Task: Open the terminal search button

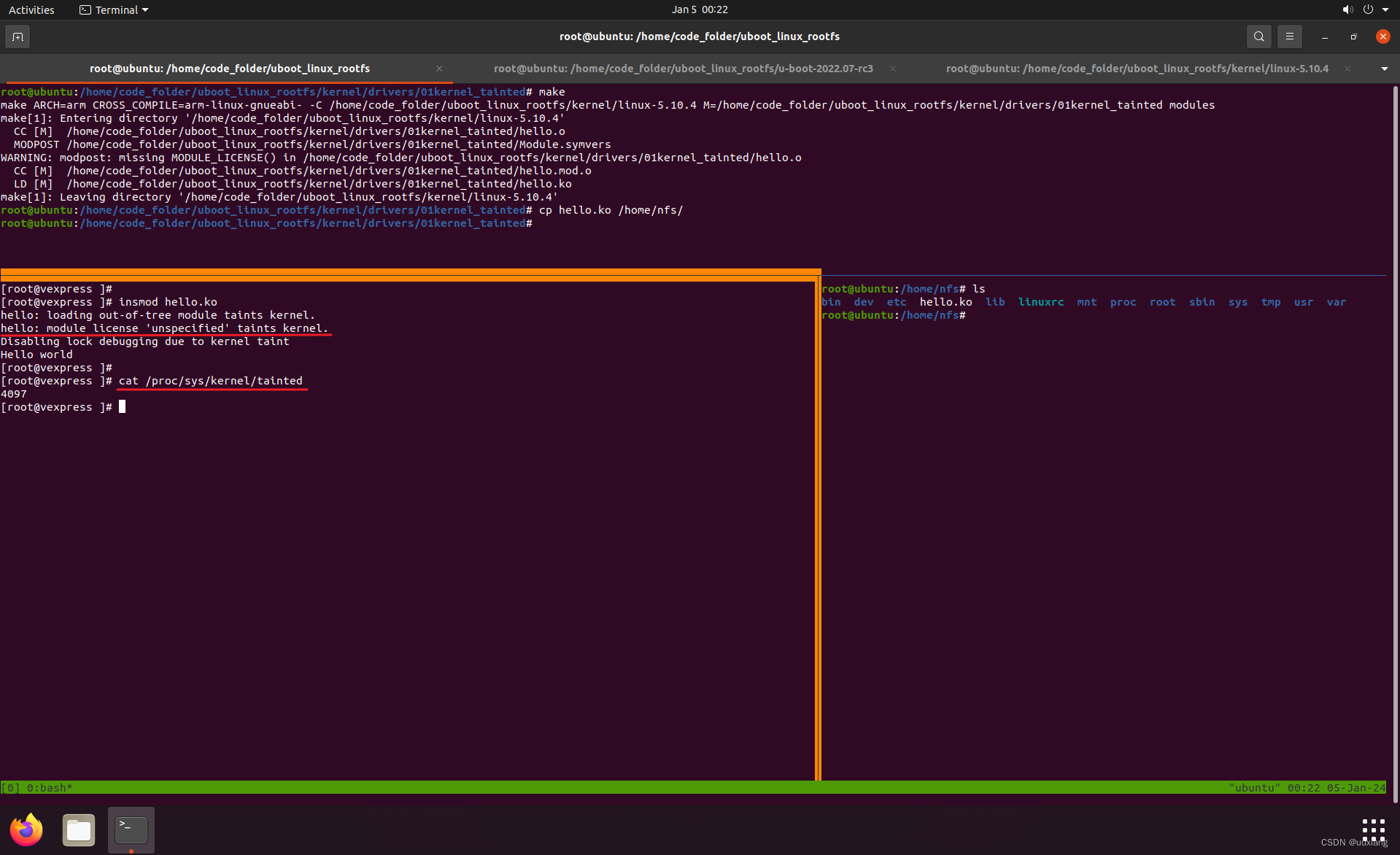Action: (x=1258, y=36)
